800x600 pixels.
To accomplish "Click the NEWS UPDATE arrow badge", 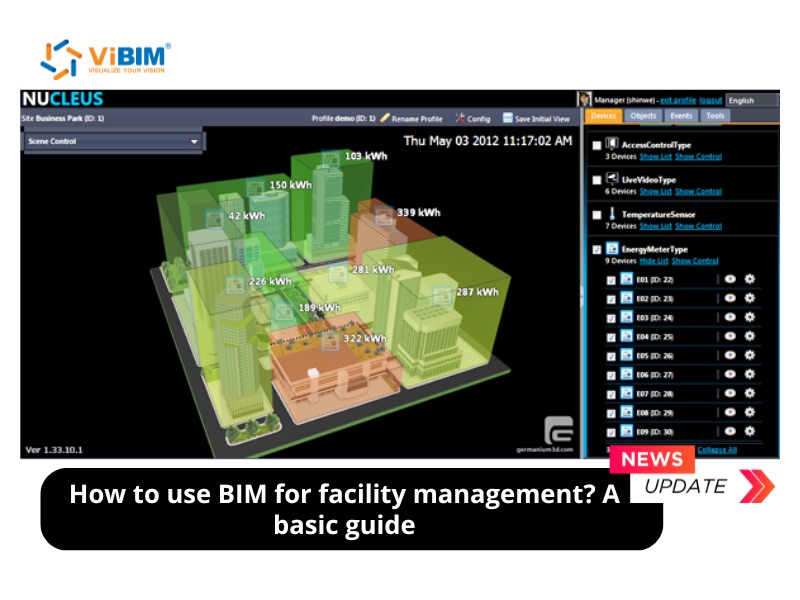I will (757, 486).
